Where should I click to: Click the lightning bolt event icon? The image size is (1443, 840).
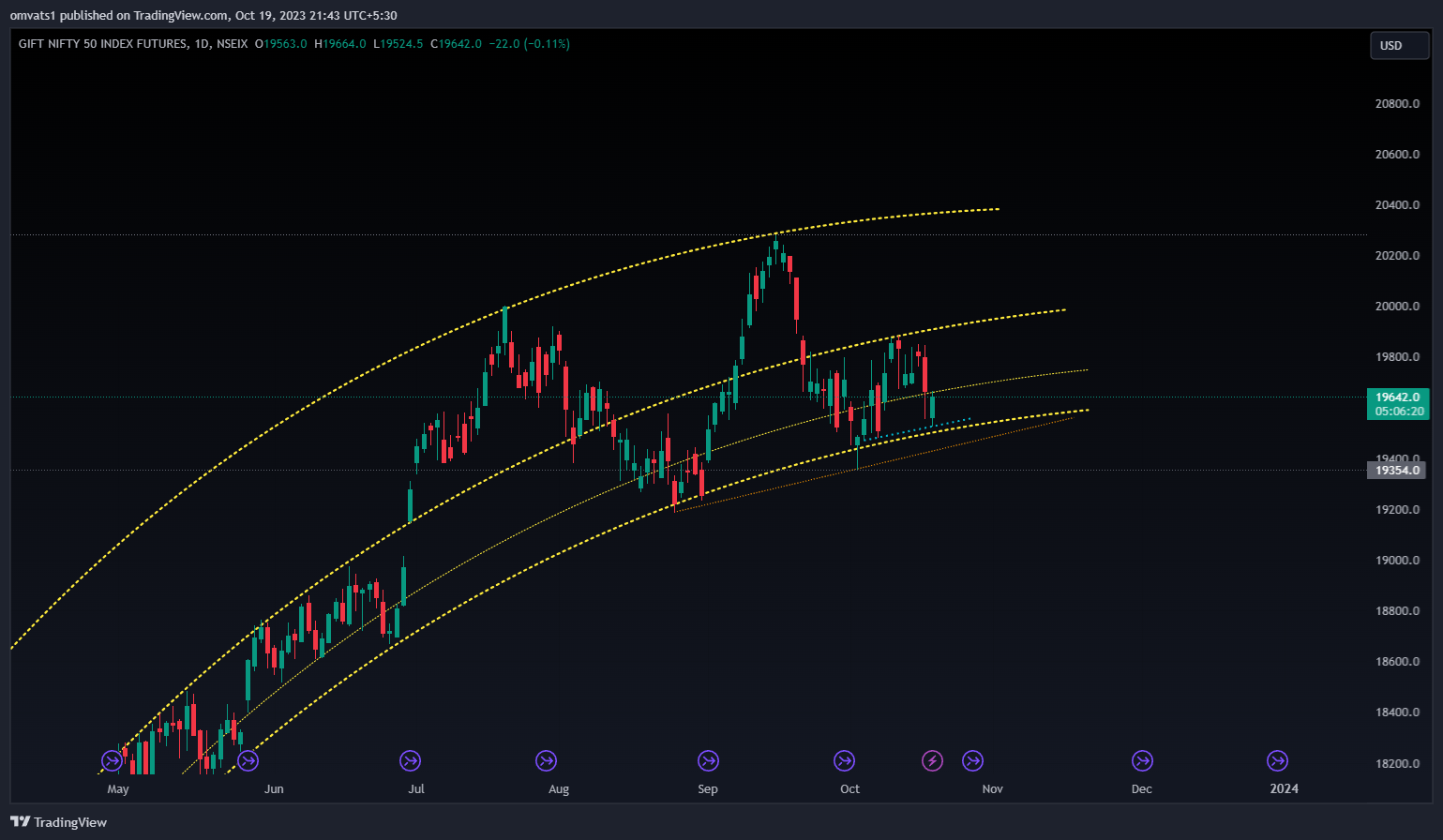[x=932, y=760]
